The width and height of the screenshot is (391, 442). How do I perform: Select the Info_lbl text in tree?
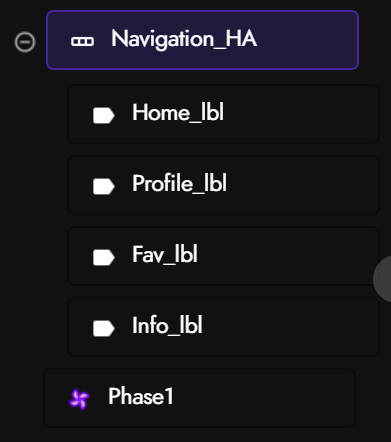point(167,325)
